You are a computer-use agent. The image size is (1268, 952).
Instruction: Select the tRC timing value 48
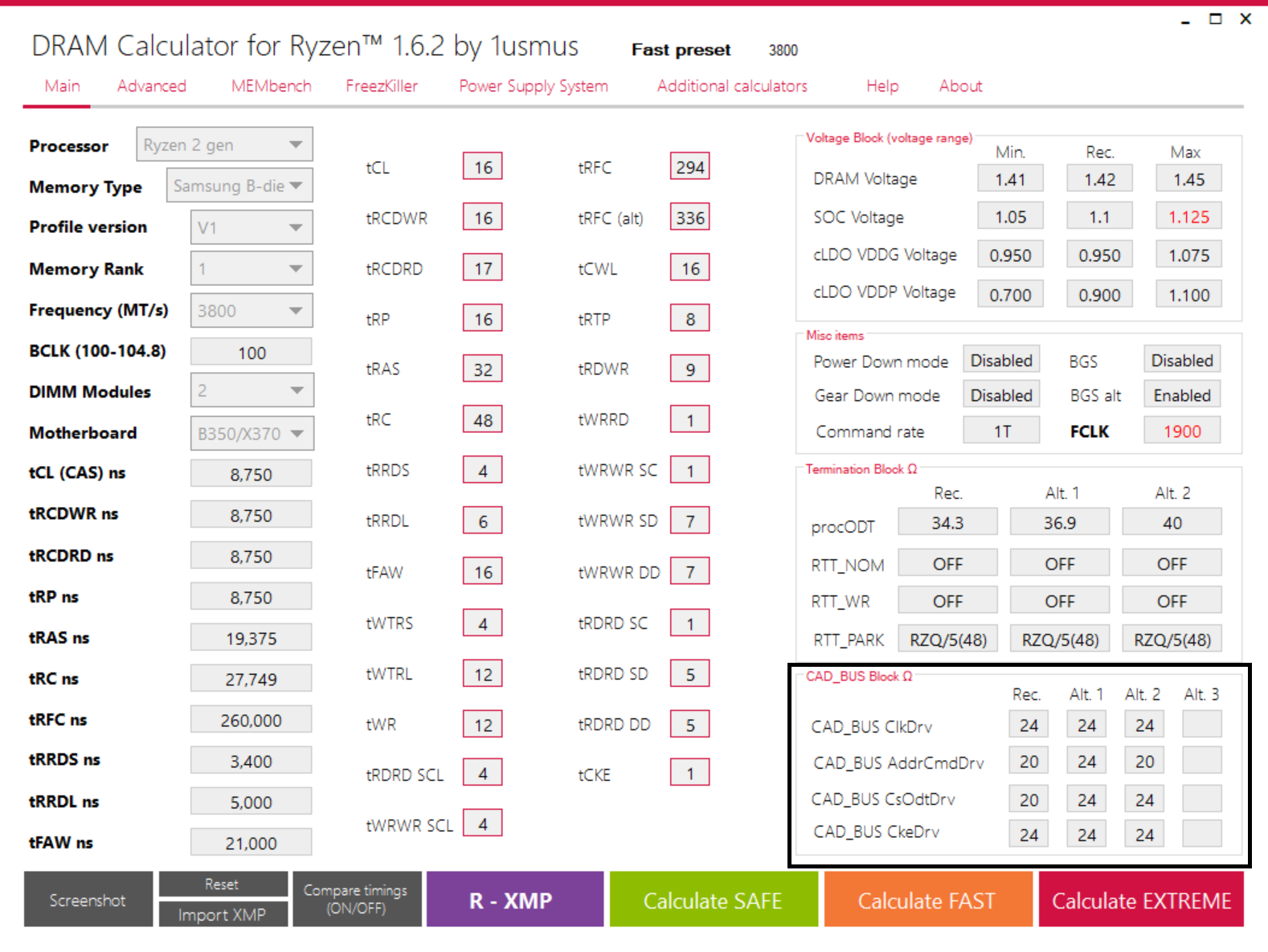pos(483,420)
